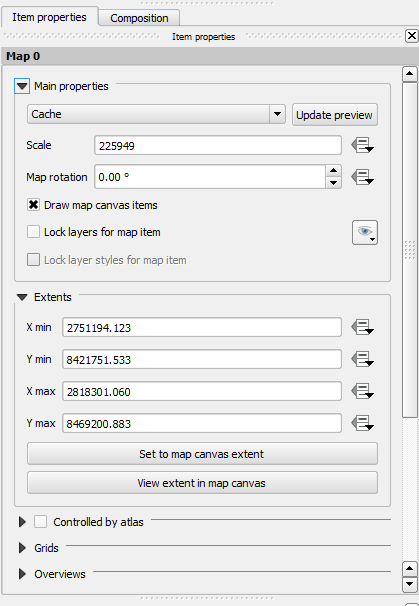Open data-defined override for Y max
Screen dimensions: 419x606
(362, 423)
